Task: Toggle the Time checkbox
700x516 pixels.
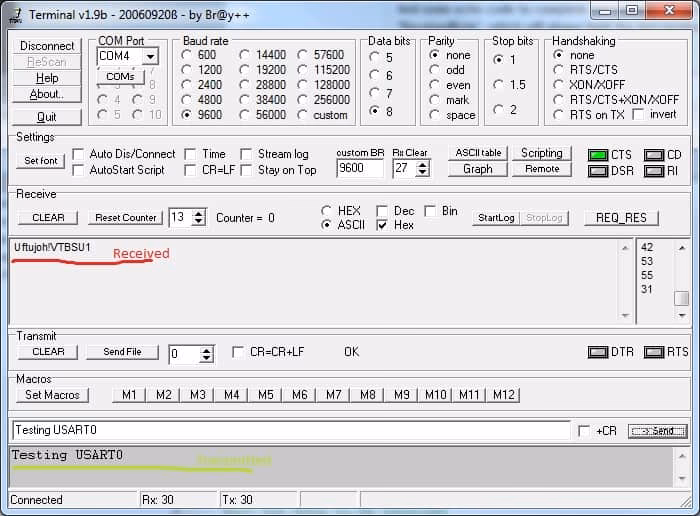Action: [190, 154]
